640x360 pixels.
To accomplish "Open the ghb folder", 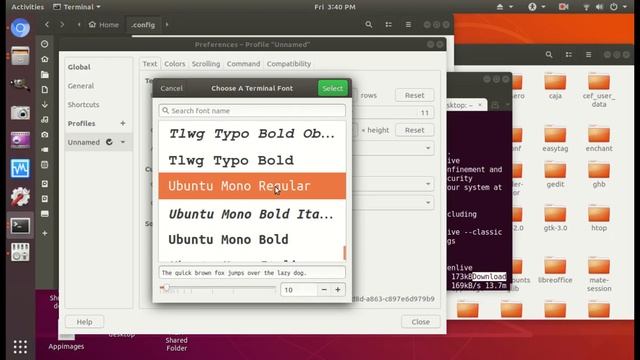I will click(599, 175).
